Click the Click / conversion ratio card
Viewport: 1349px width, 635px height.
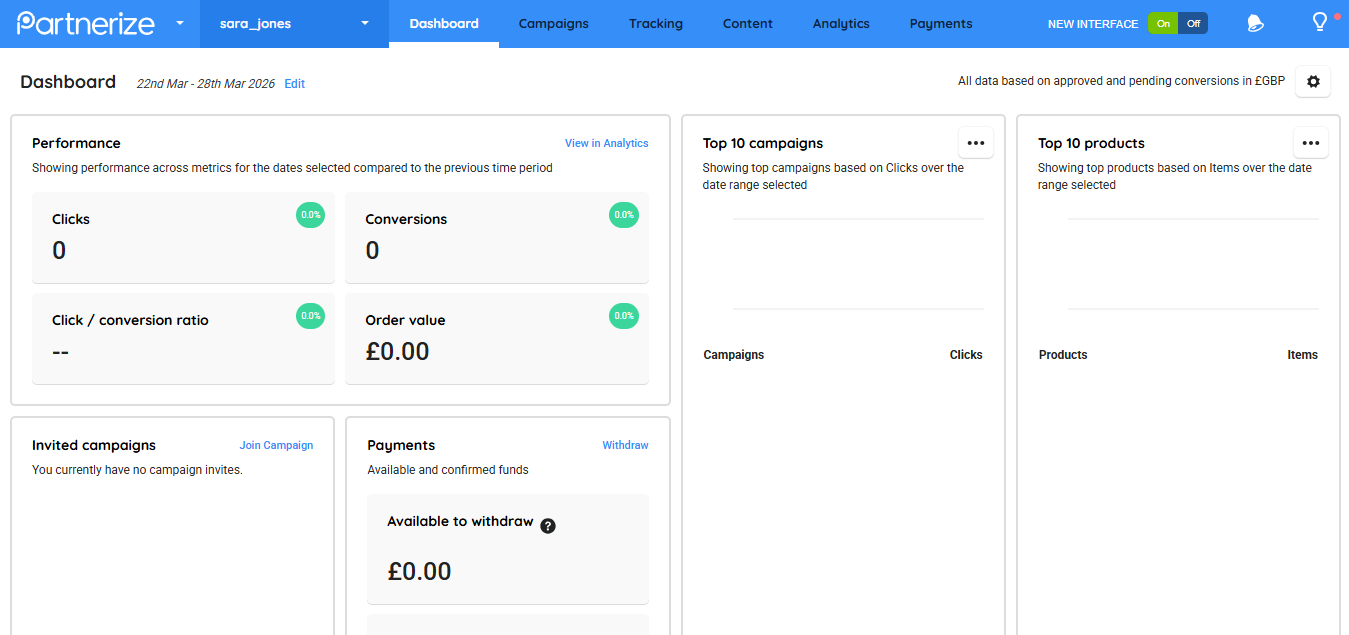click(183, 338)
